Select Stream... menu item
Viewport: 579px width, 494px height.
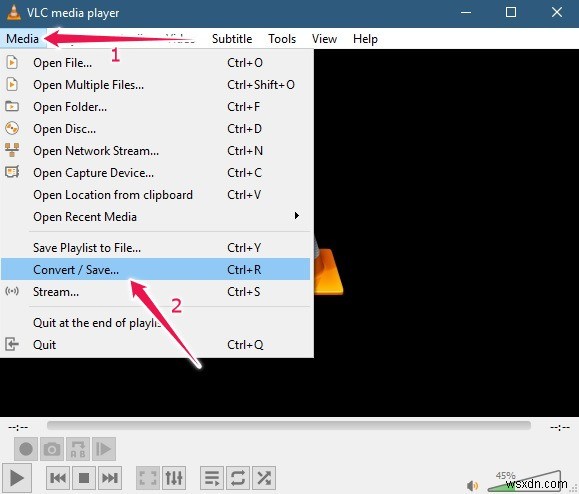pyautogui.click(x=155, y=292)
